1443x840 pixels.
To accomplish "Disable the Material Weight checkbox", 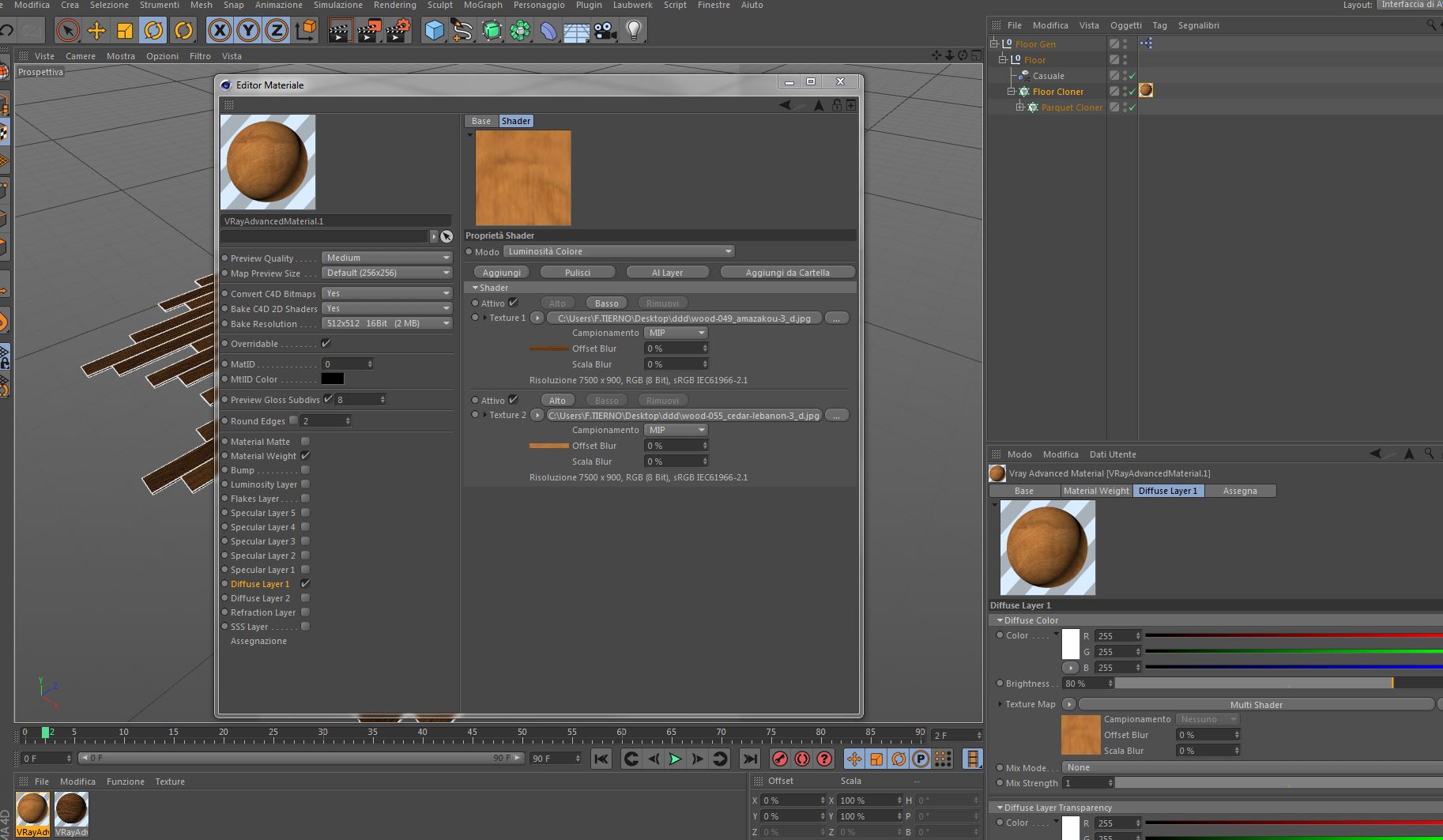I will tap(306, 456).
